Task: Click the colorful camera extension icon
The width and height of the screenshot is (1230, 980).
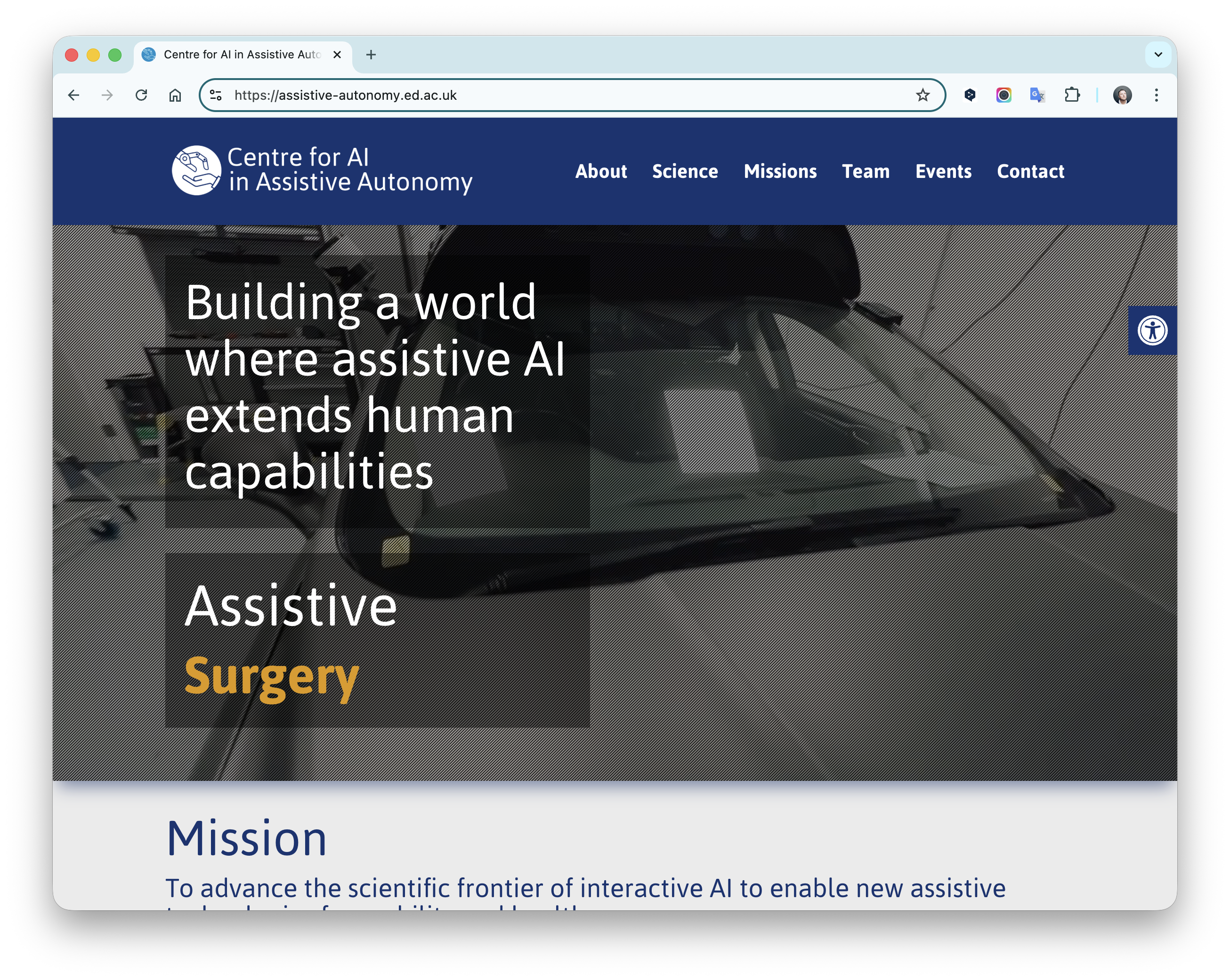Action: (1003, 95)
